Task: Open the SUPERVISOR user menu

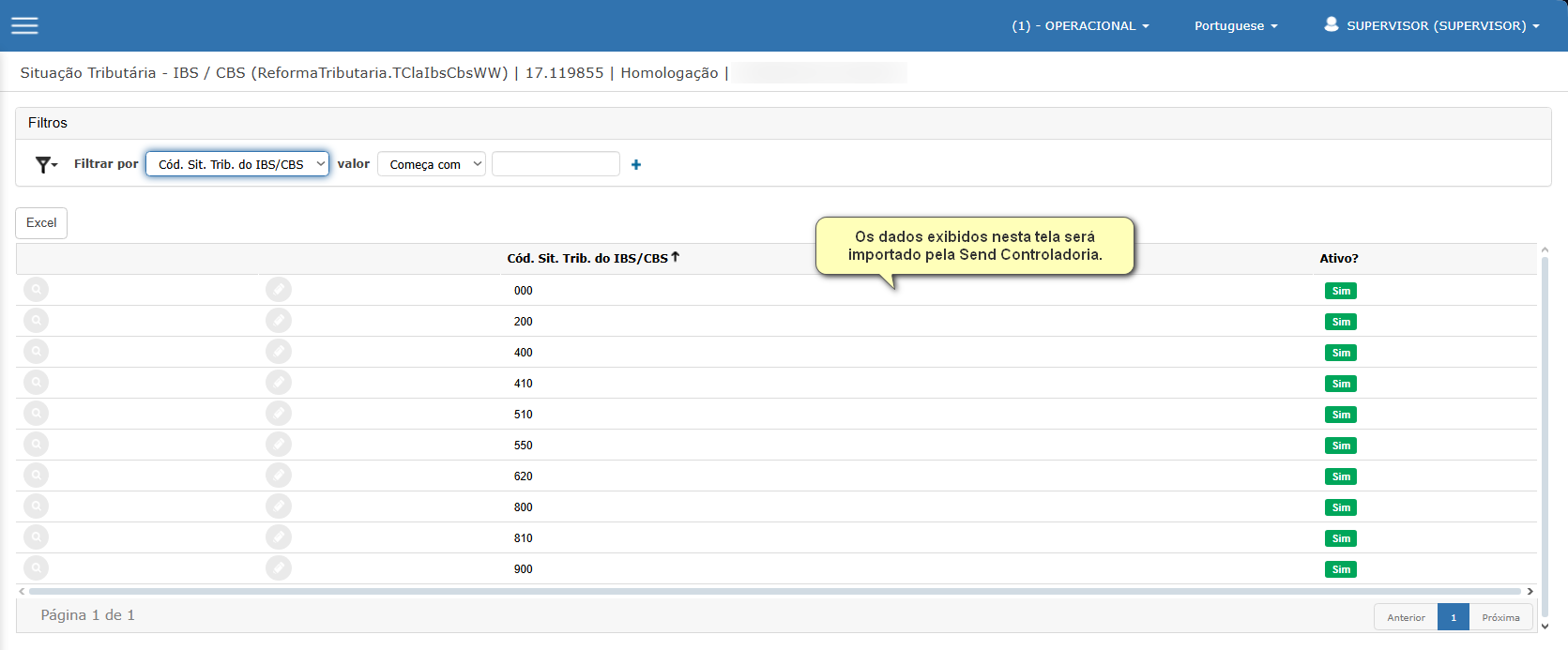Action: pyautogui.click(x=1431, y=26)
